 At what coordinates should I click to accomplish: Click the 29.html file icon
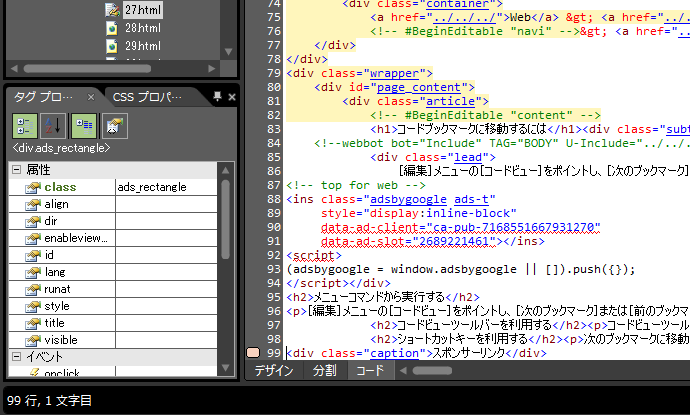pos(113,46)
